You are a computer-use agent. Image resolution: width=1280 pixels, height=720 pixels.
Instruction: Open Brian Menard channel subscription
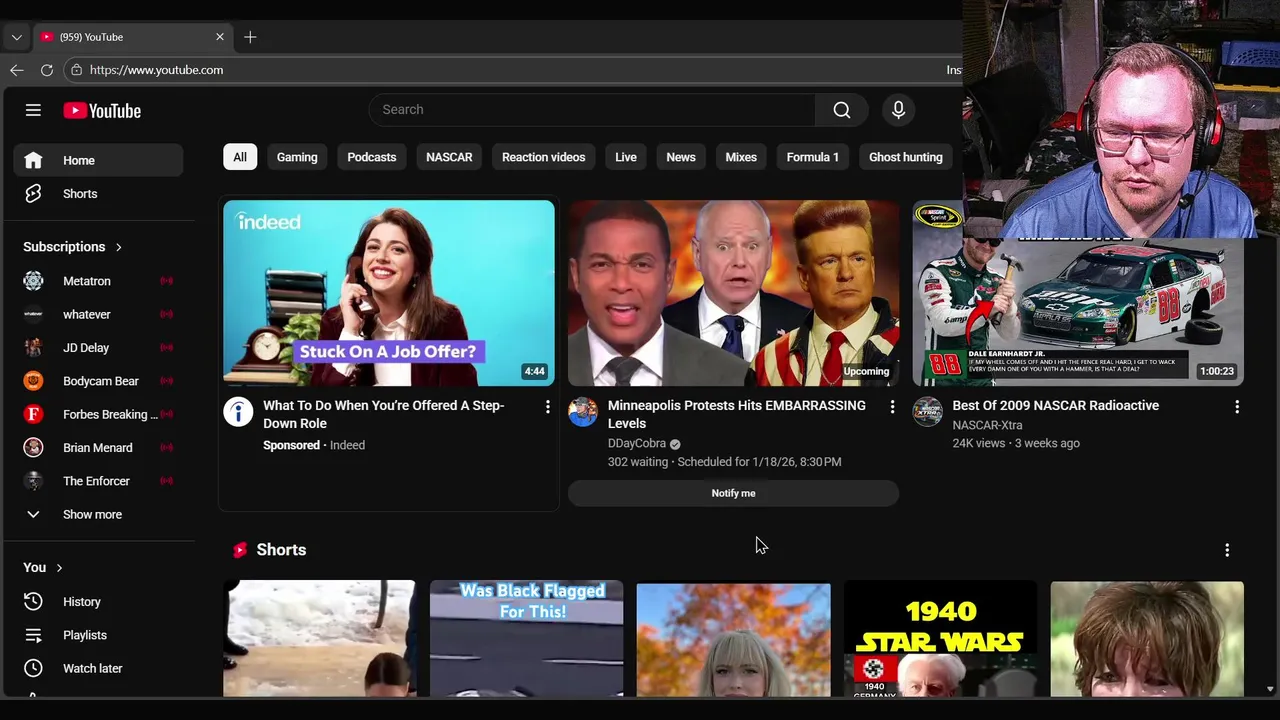pyautogui.click(x=98, y=448)
